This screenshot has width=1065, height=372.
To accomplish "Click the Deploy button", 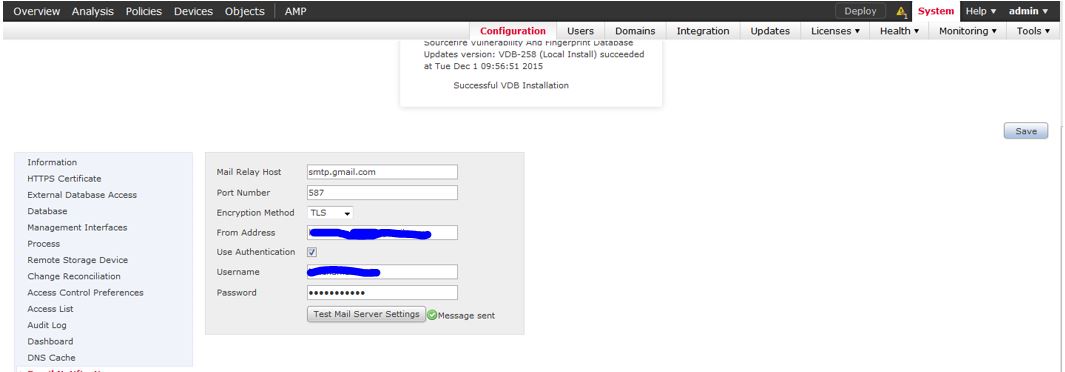I will point(861,12).
